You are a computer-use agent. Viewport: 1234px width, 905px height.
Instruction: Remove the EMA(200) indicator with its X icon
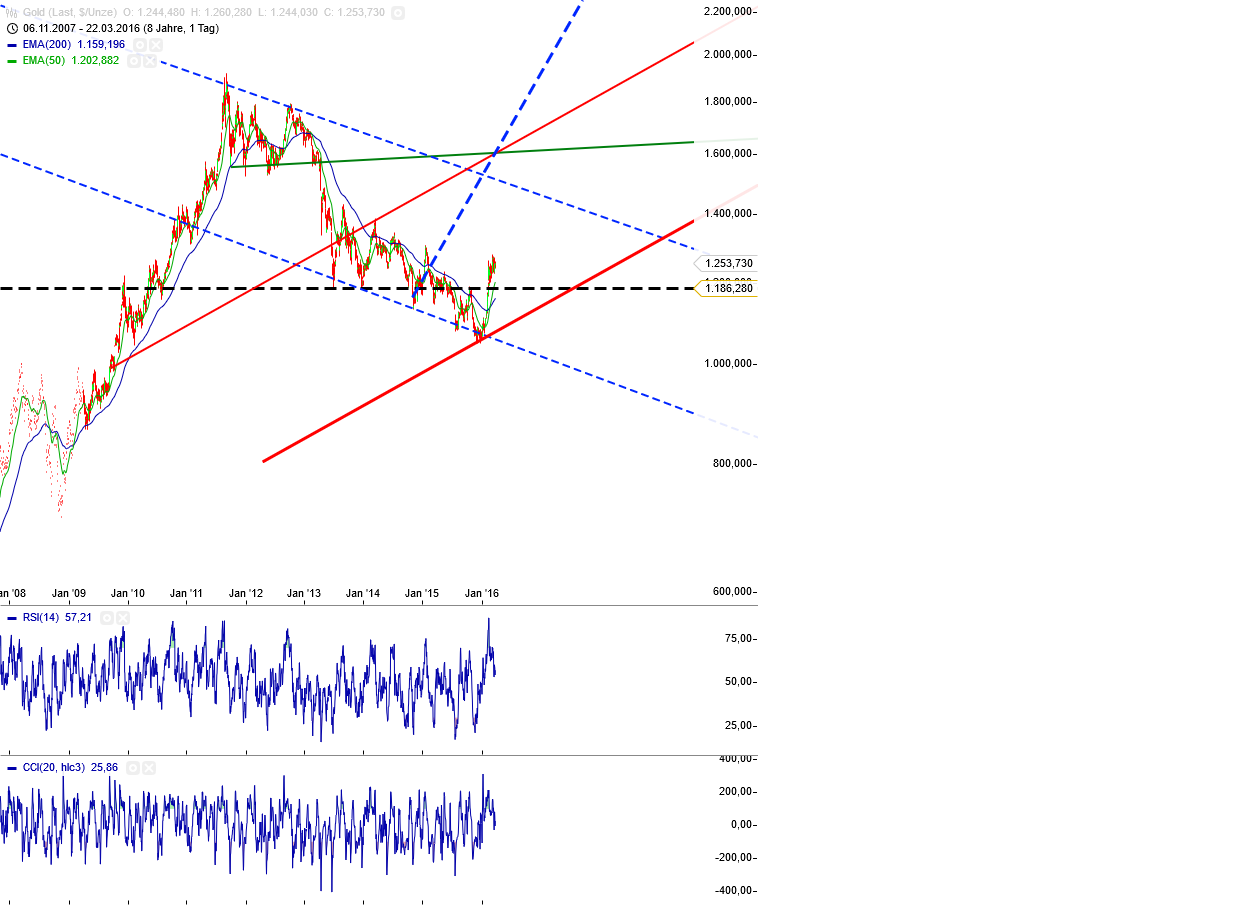click(x=156, y=45)
